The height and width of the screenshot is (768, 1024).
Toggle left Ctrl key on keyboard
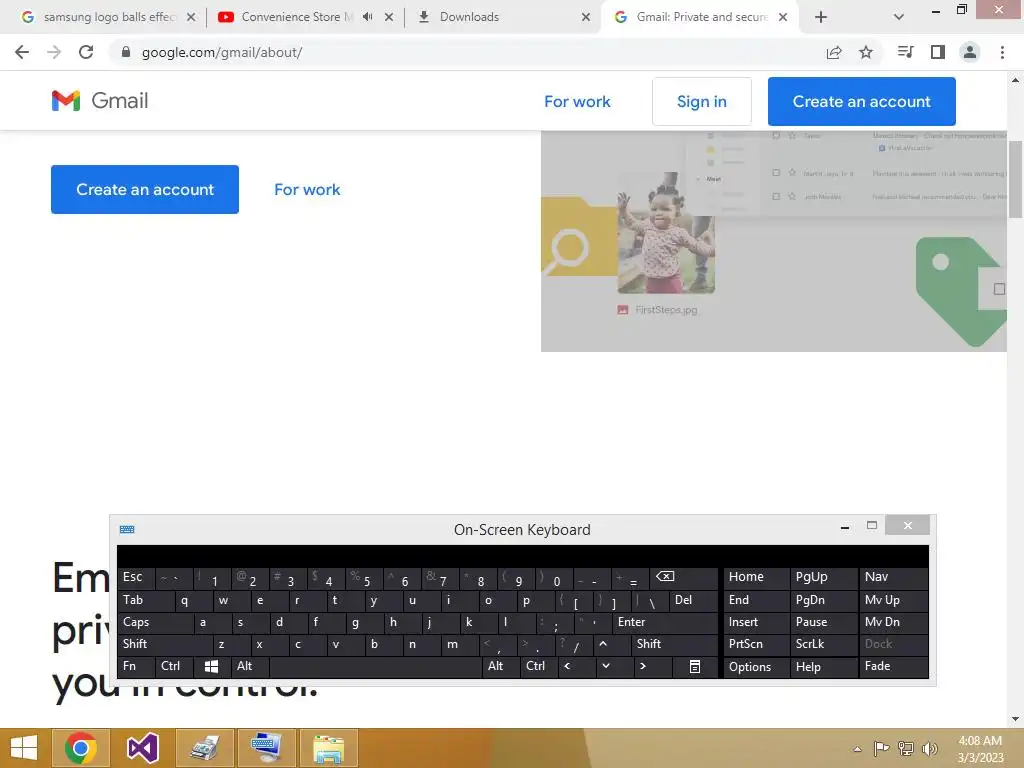pyautogui.click(x=174, y=667)
